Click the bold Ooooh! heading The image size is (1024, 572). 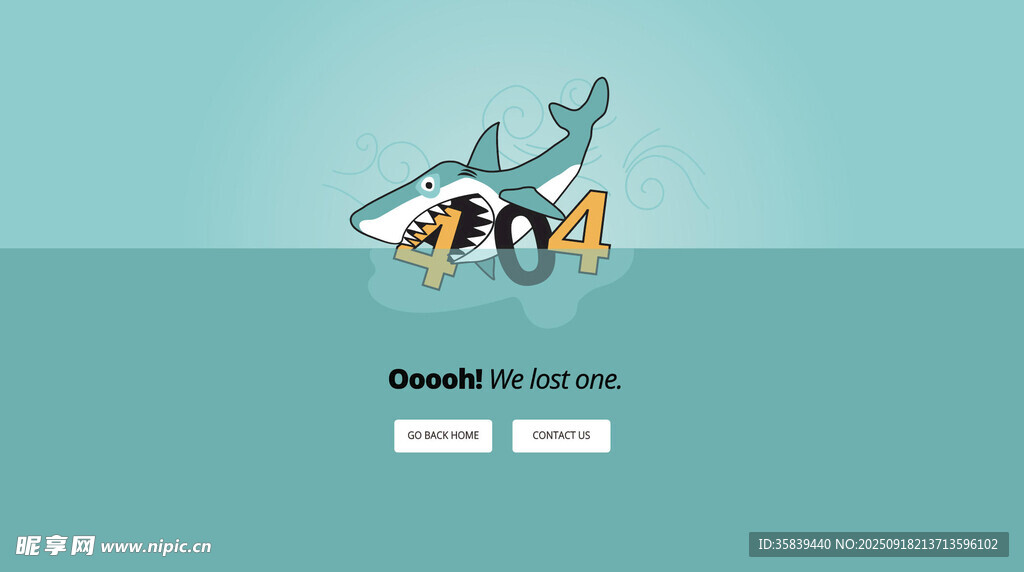point(435,379)
